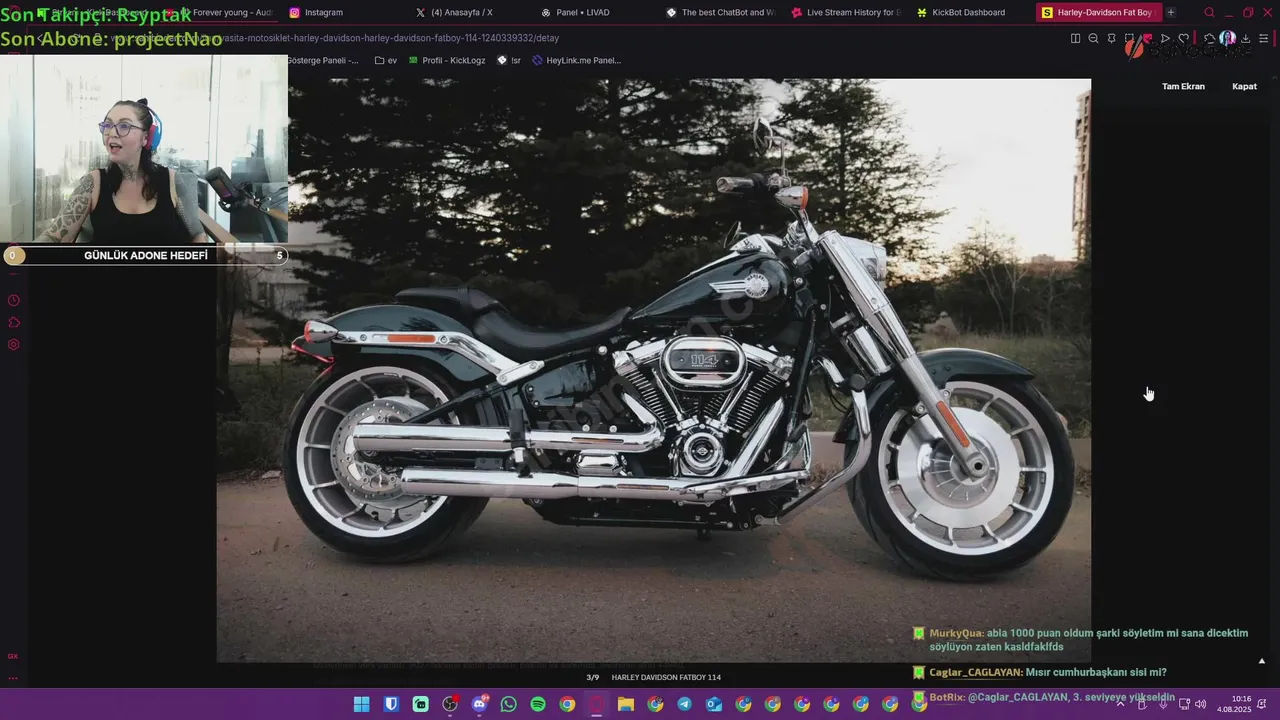Open the !sr bookmark
Viewport: 1280px width, 720px height.
click(x=509, y=60)
